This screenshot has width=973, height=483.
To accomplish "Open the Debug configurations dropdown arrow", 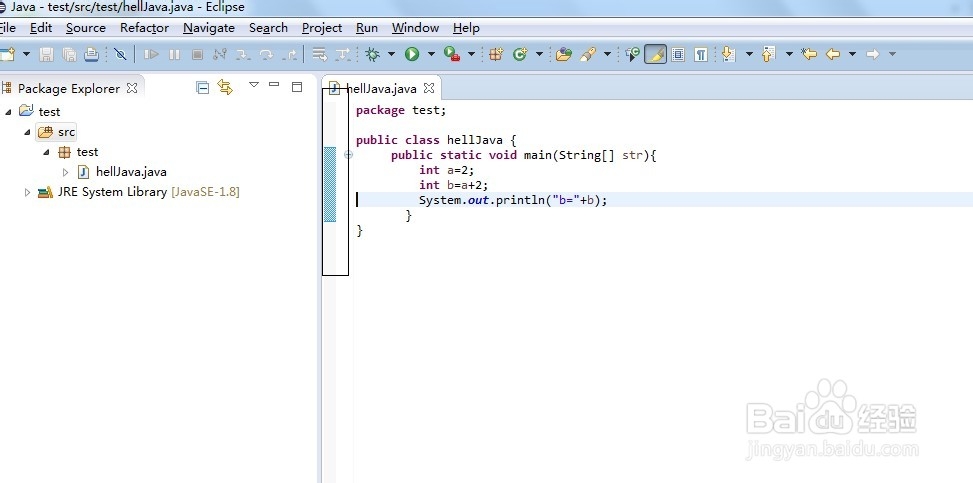I will (x=392, y=55).
